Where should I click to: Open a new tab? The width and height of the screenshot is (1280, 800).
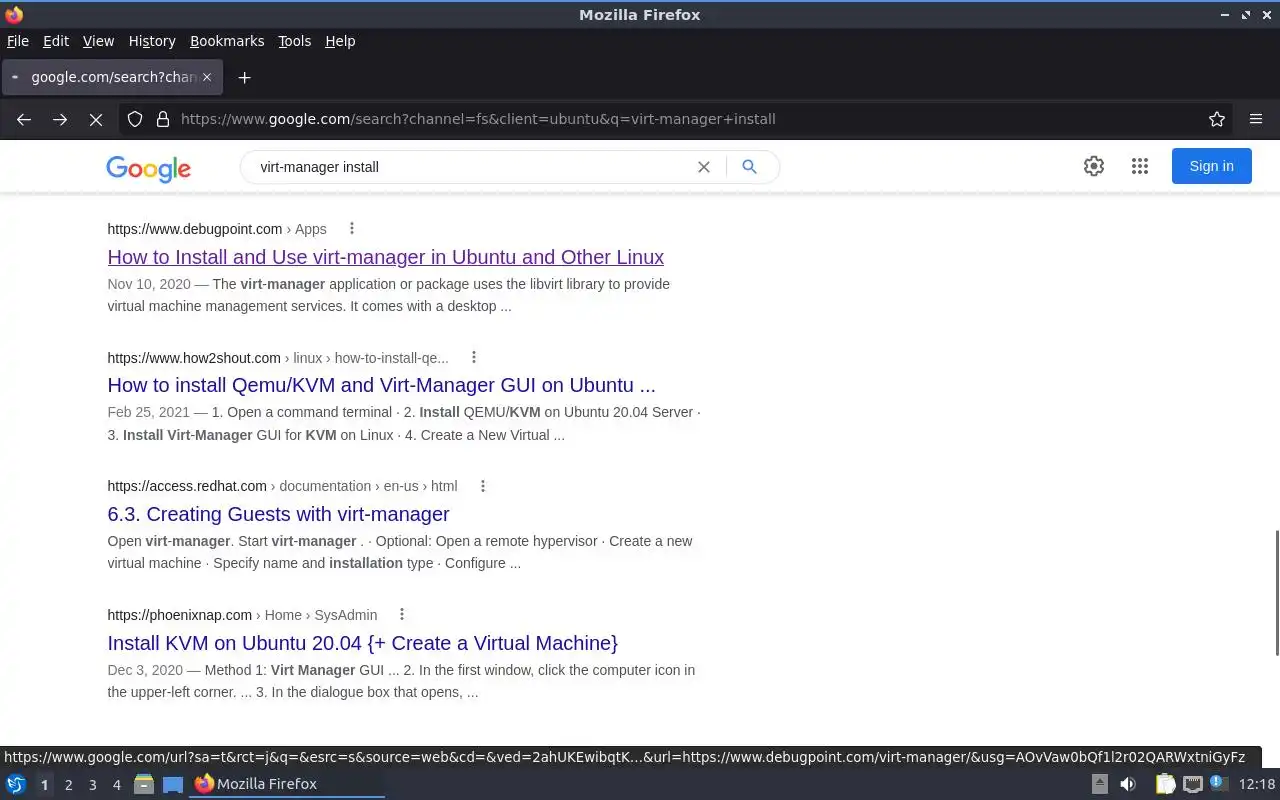244,77
